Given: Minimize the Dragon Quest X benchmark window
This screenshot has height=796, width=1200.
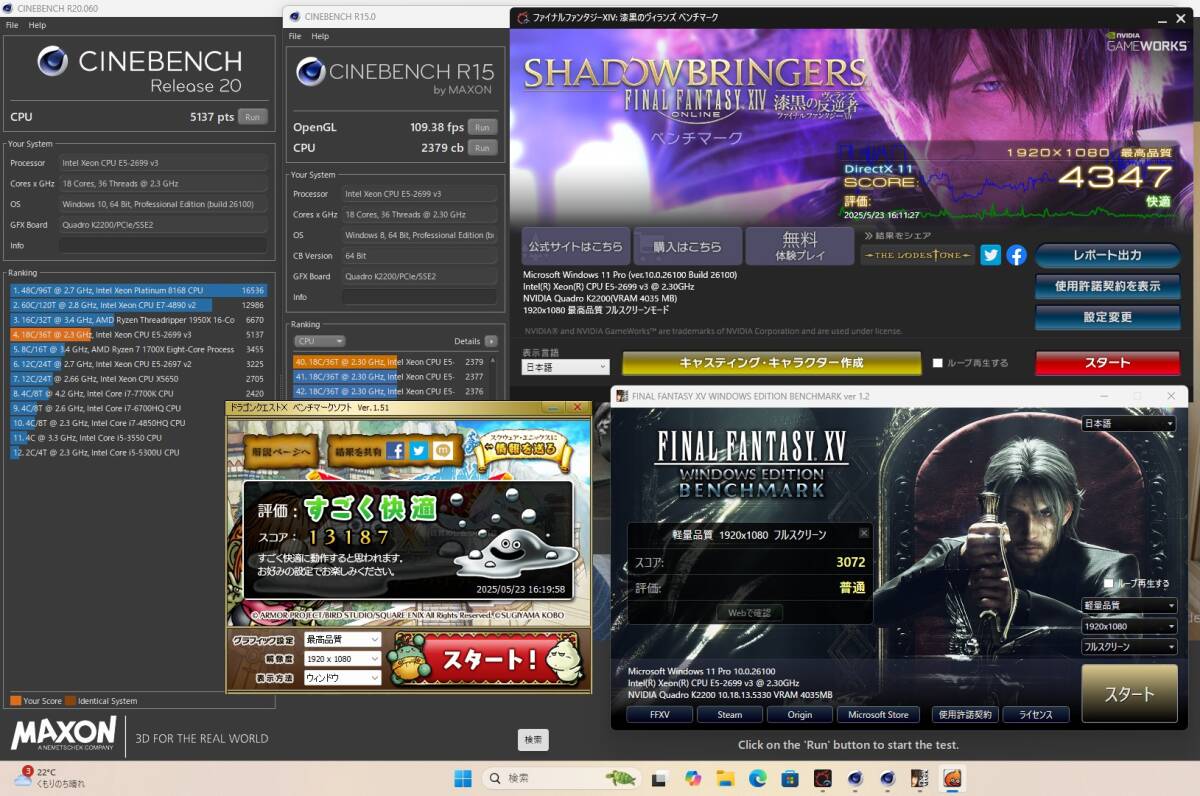Looking at the screenshot, I should [554, 407].
